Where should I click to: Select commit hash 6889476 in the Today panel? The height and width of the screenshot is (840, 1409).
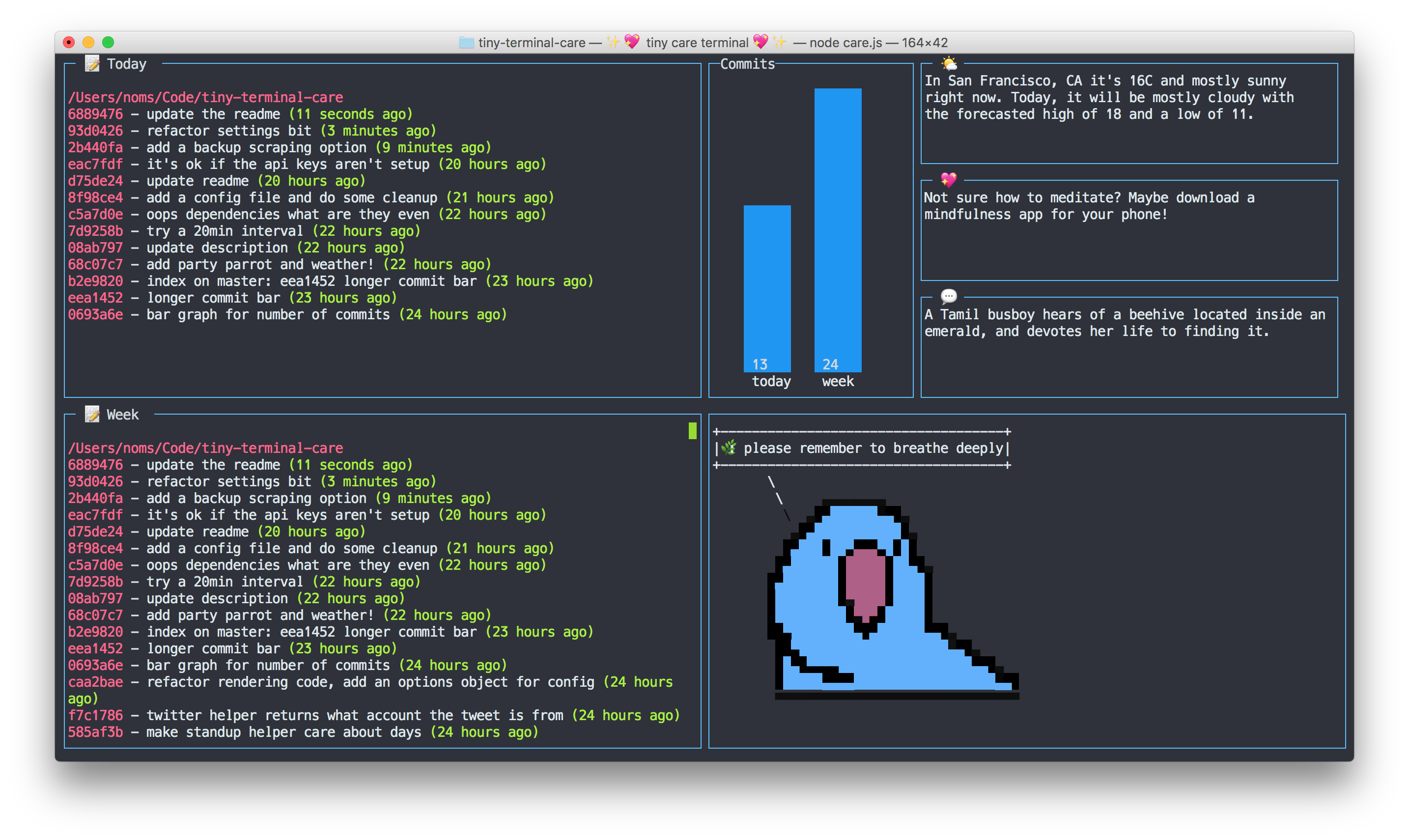point(95,114)
